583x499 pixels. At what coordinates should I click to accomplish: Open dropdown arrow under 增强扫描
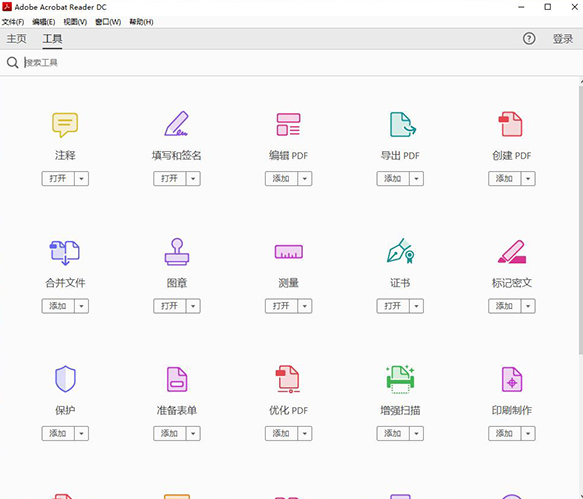(416, 434)
